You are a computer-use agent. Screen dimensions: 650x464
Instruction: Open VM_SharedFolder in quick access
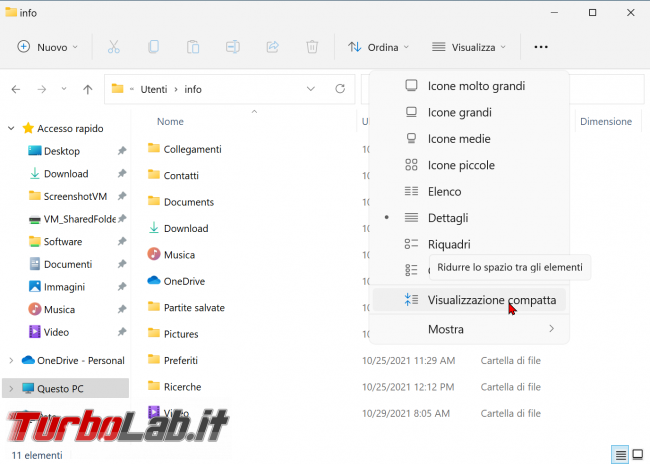(80, 219)
